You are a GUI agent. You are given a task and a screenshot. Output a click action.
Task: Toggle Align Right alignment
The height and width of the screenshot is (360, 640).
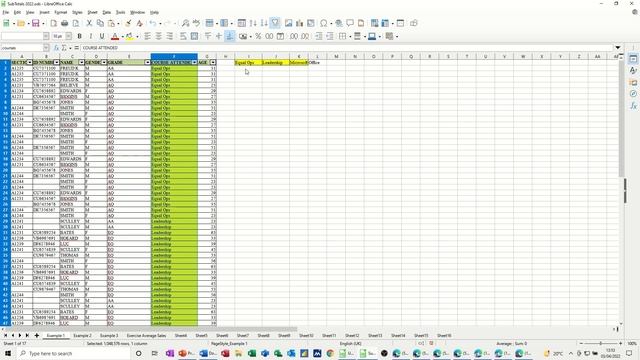pos(169,36)
